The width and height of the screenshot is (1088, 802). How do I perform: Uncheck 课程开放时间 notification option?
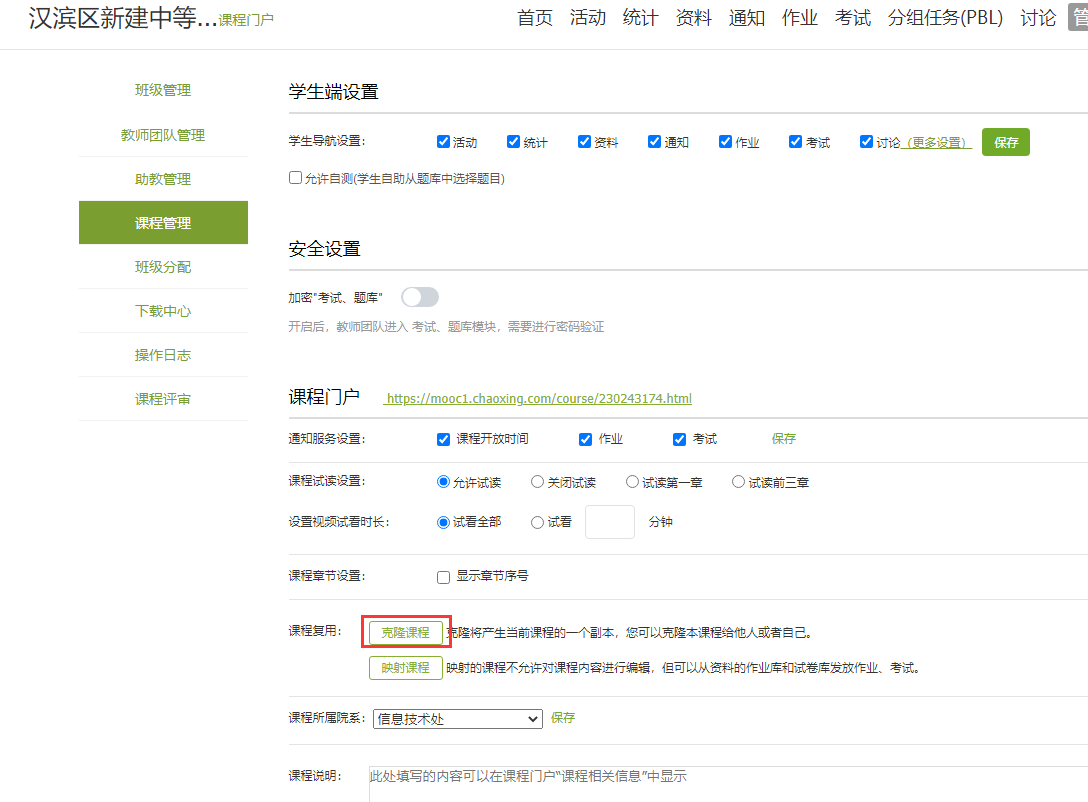[443, 439]
